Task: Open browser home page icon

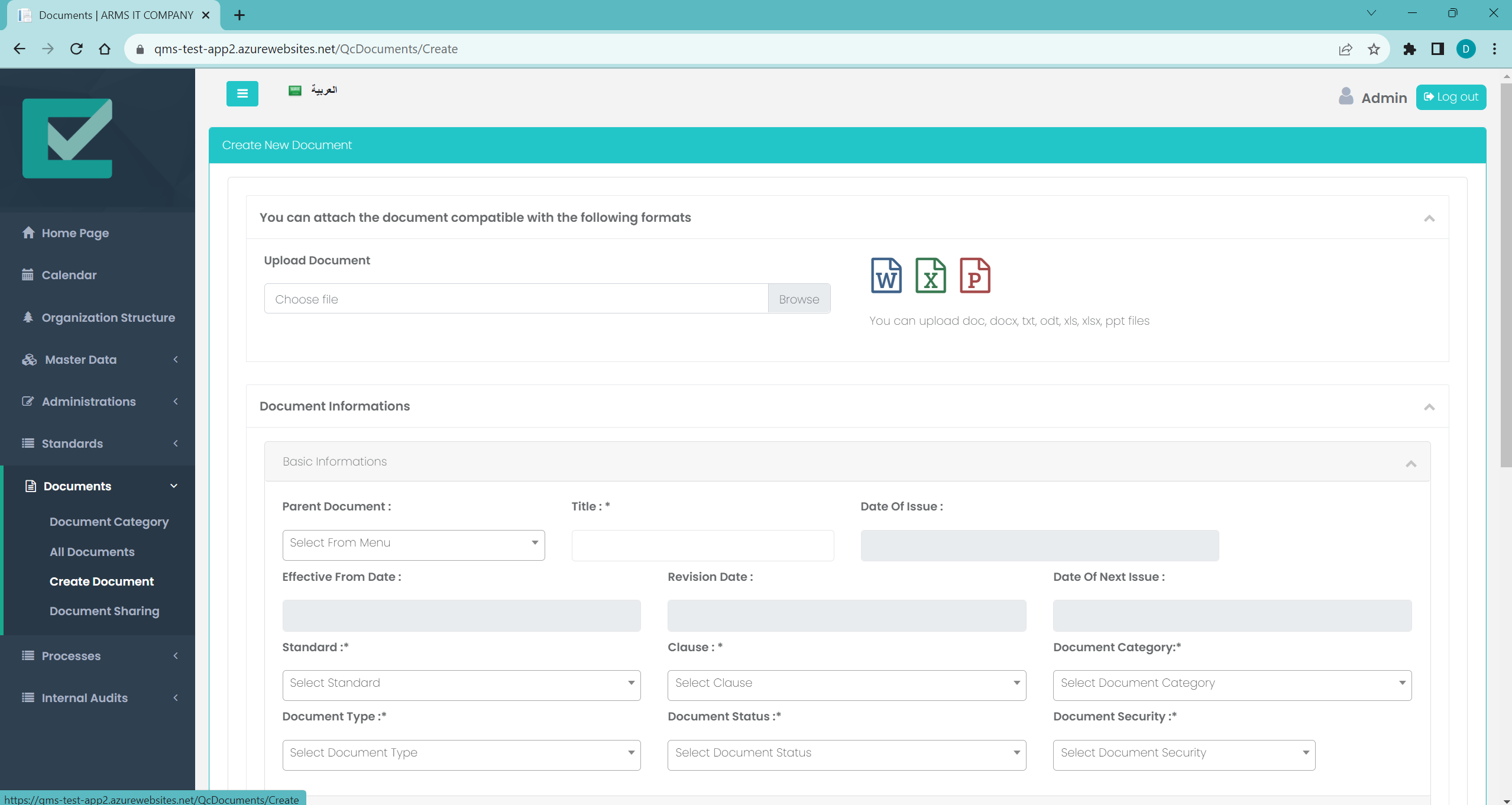Action: click(x=105, y=49)
